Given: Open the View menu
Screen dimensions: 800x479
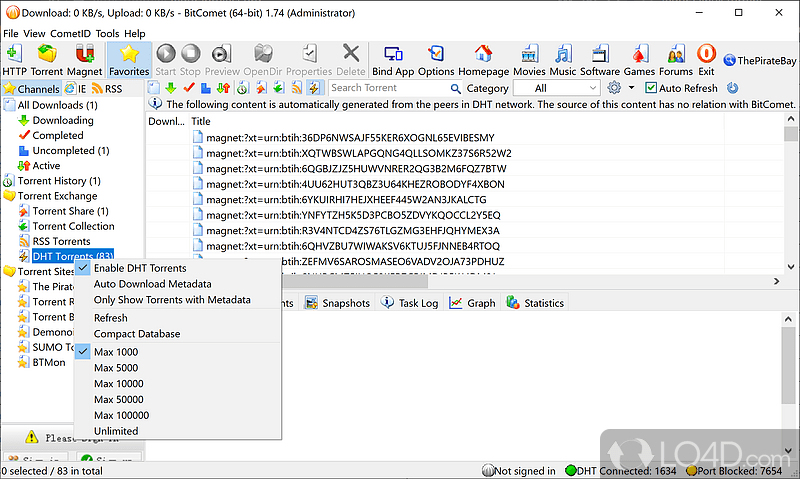Looking at the screenshot, I should (34, 34).
